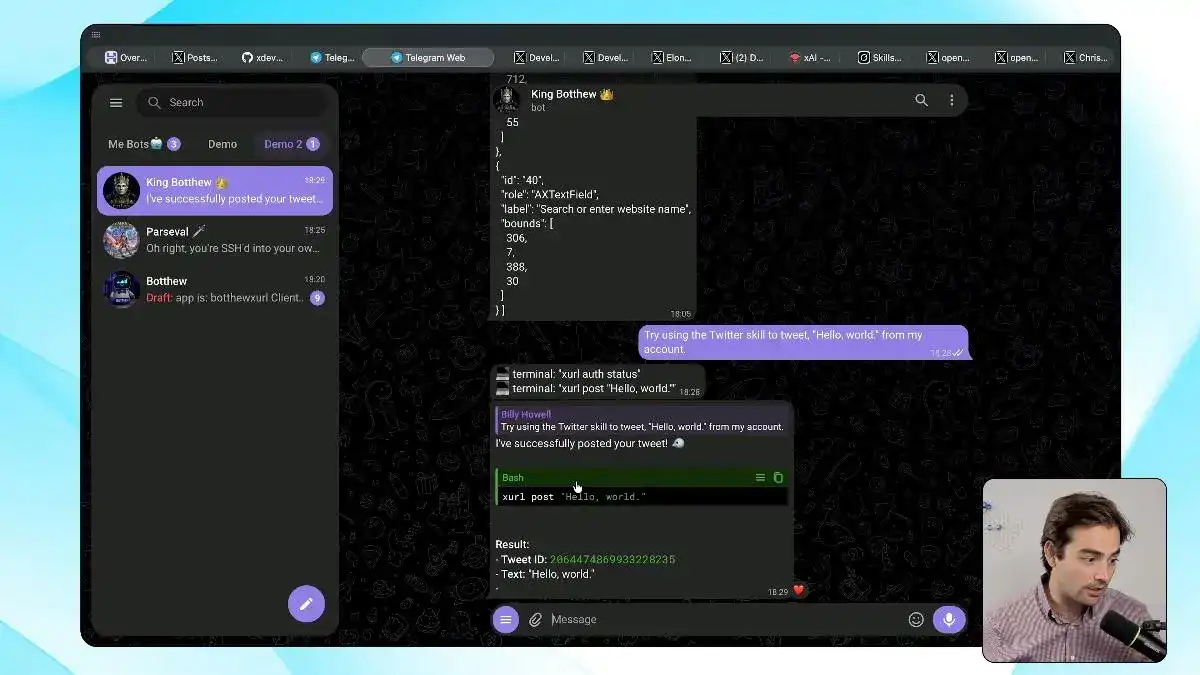Click the Search chats field

coord(233,102)
